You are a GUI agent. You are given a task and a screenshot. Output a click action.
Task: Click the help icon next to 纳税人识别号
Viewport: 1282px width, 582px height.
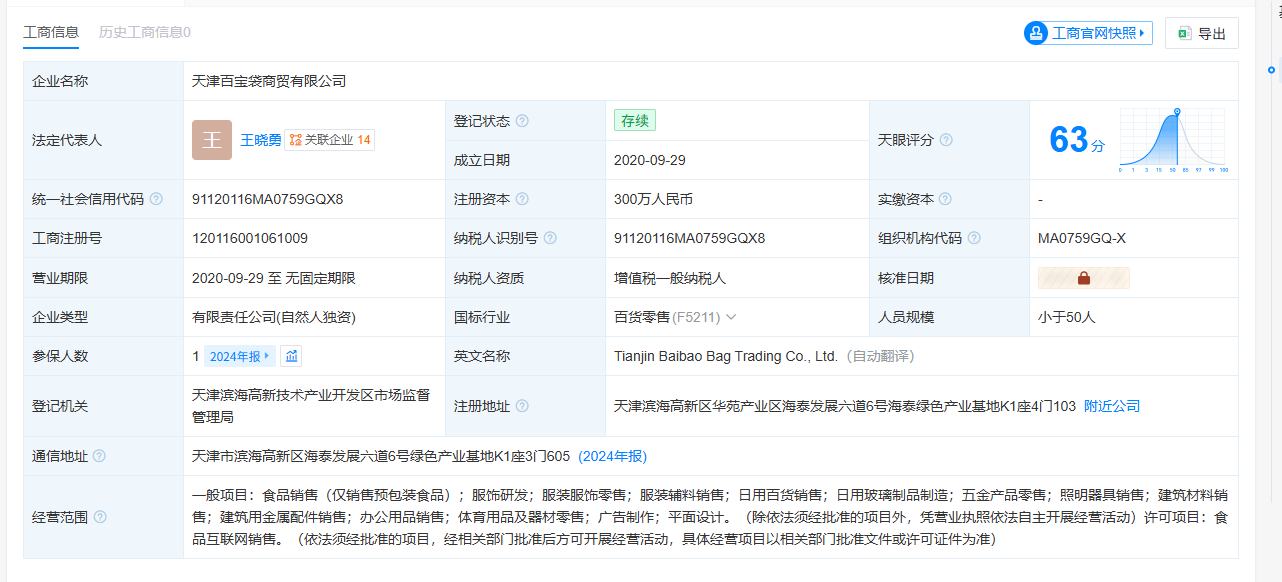pyautogui.click(x=550, y=238)
